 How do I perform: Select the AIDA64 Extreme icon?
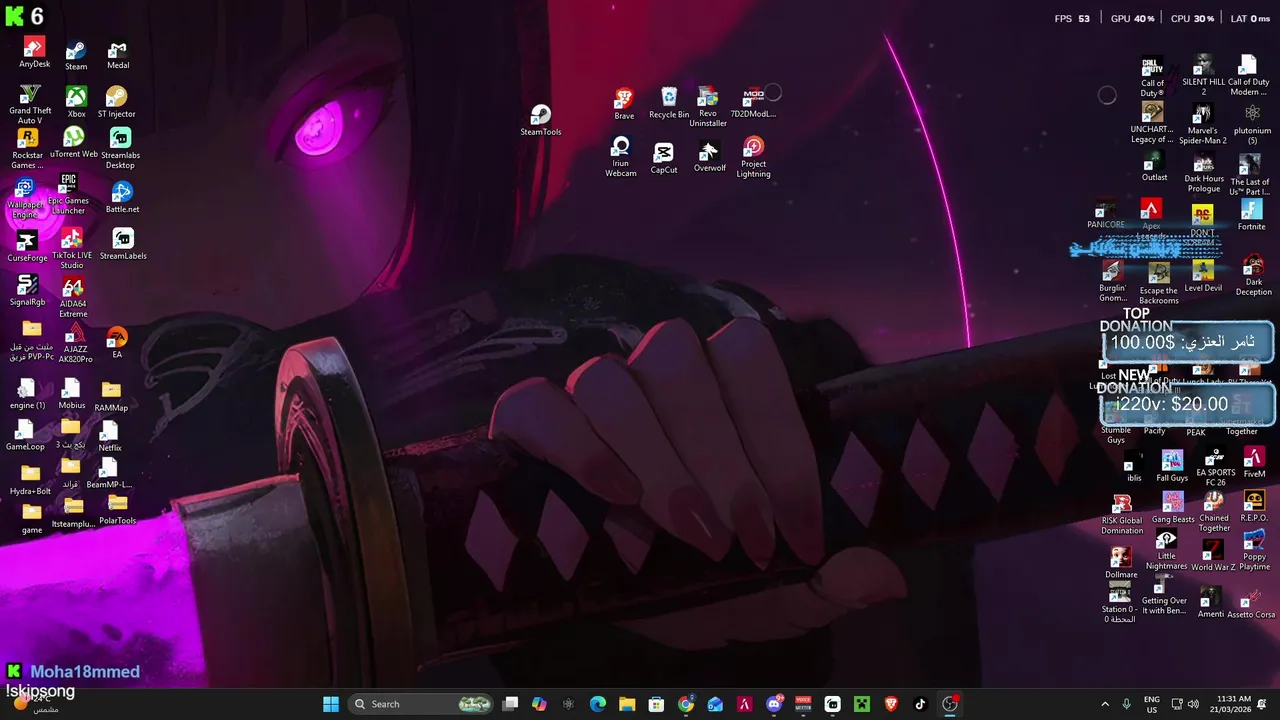tap(73, 298)
